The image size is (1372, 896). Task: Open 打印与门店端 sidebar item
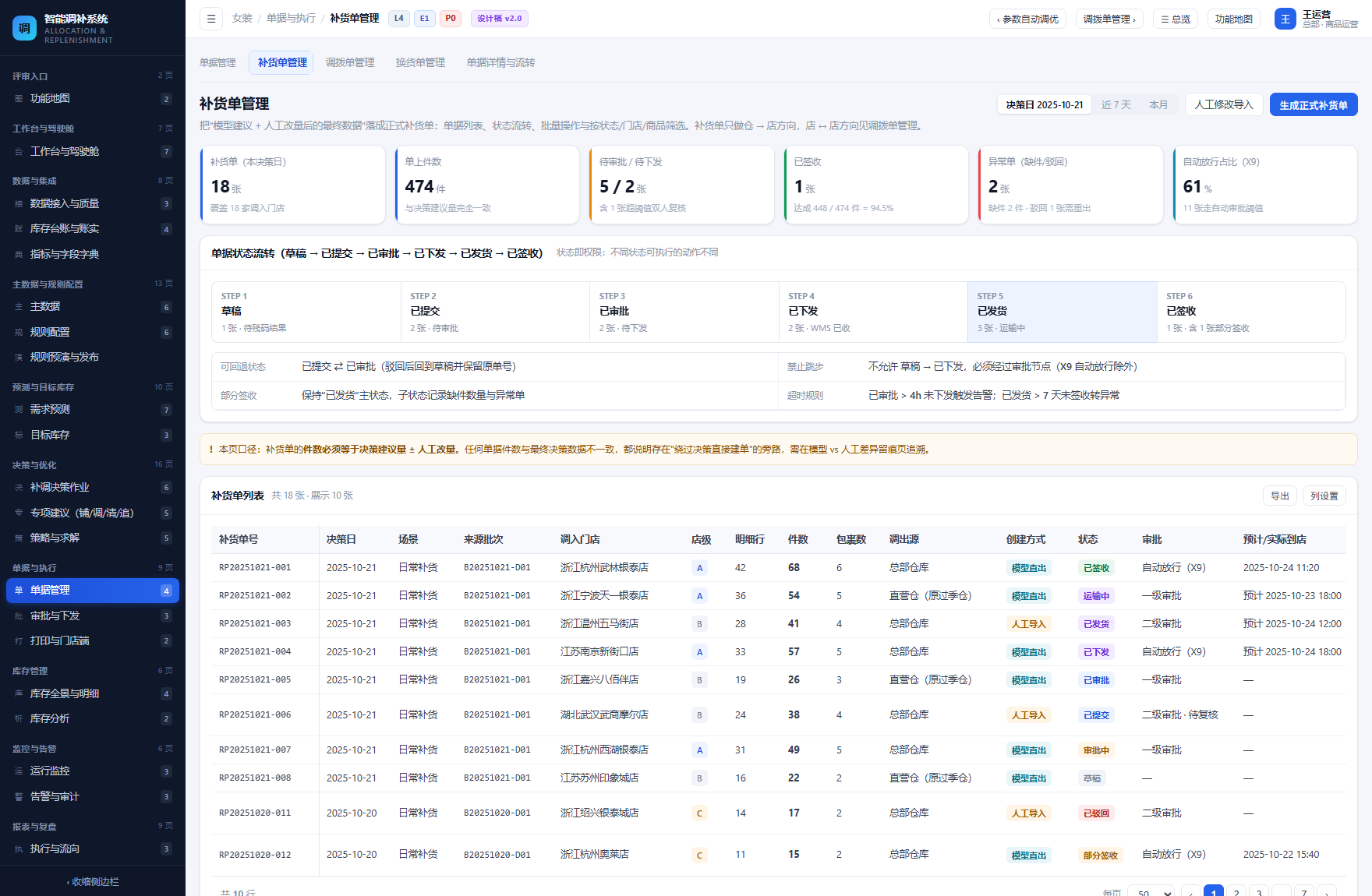[93, 641]
